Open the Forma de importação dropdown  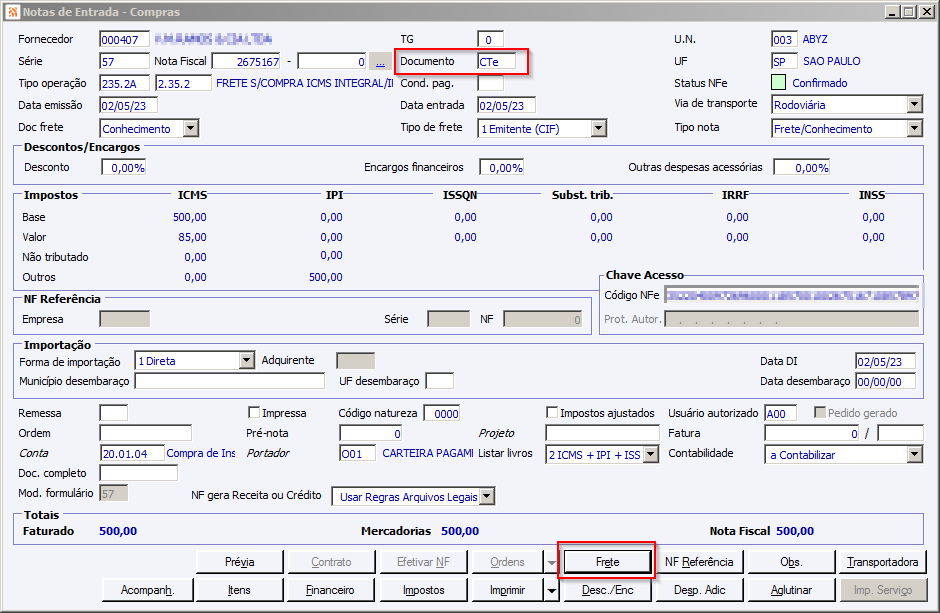246,361
